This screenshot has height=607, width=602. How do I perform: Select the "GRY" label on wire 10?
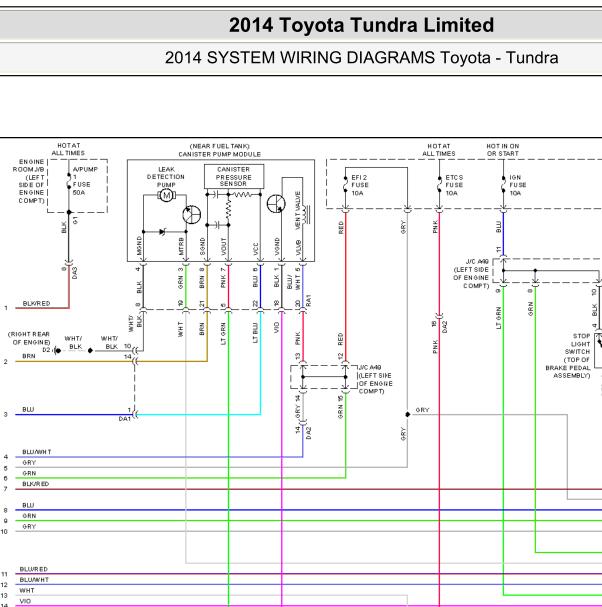tap(29, 526)
